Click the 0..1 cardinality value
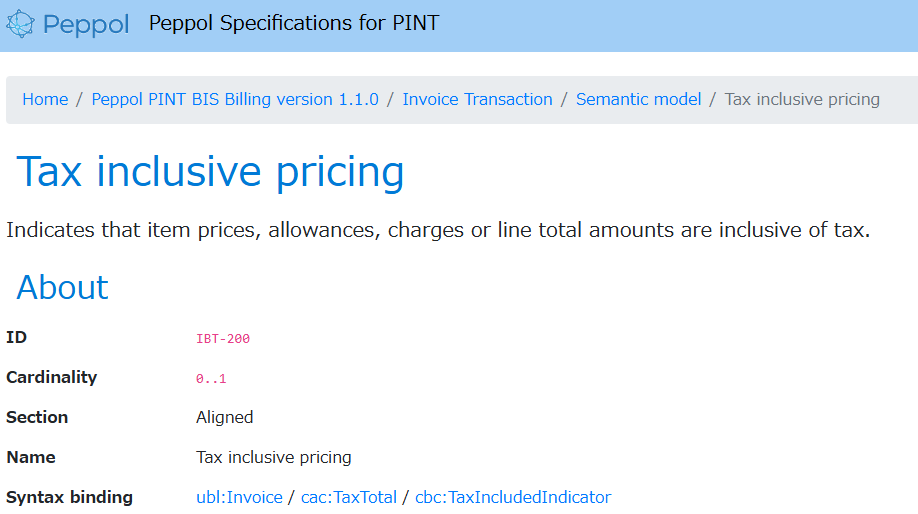Image resolution: width=918 pixels, height=514 pixels. point(211,379)
